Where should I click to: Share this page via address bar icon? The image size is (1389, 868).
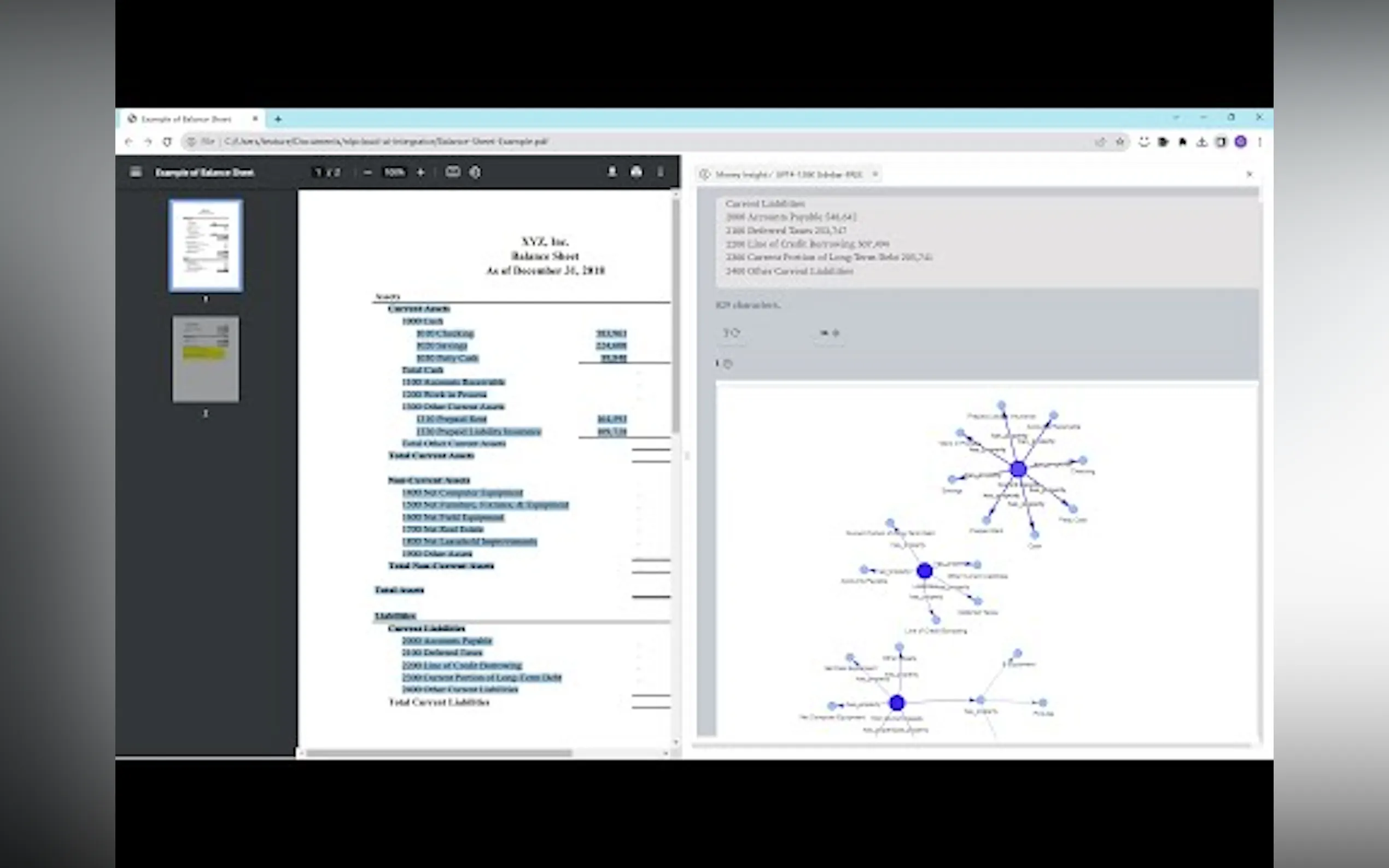point(1100,142)
